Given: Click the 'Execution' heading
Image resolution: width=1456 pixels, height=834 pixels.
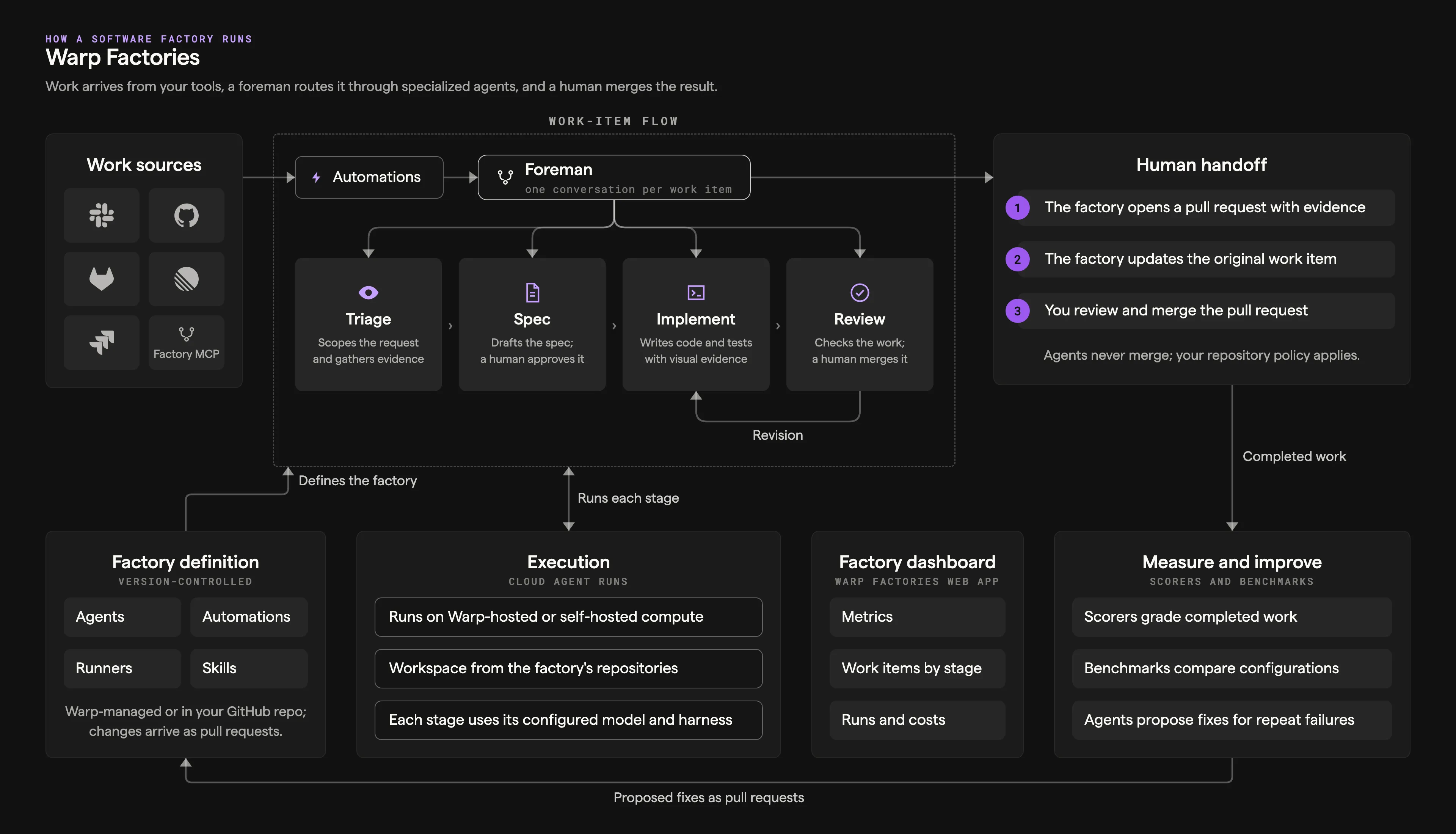Looking at the screenshot, I should [569, 562].
